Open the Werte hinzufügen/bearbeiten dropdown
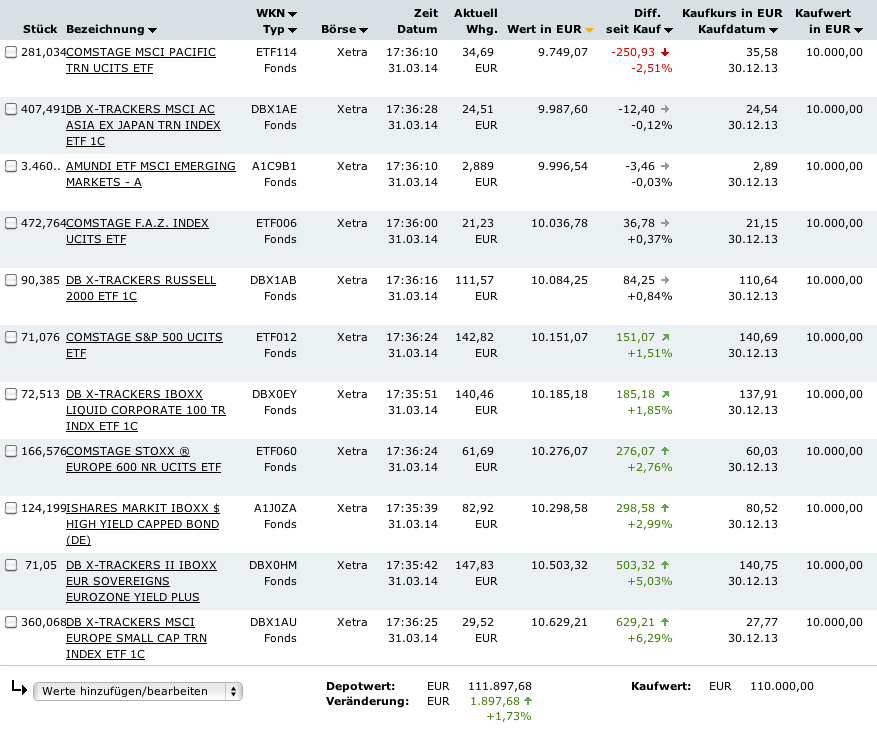 (x=138, y=691)
